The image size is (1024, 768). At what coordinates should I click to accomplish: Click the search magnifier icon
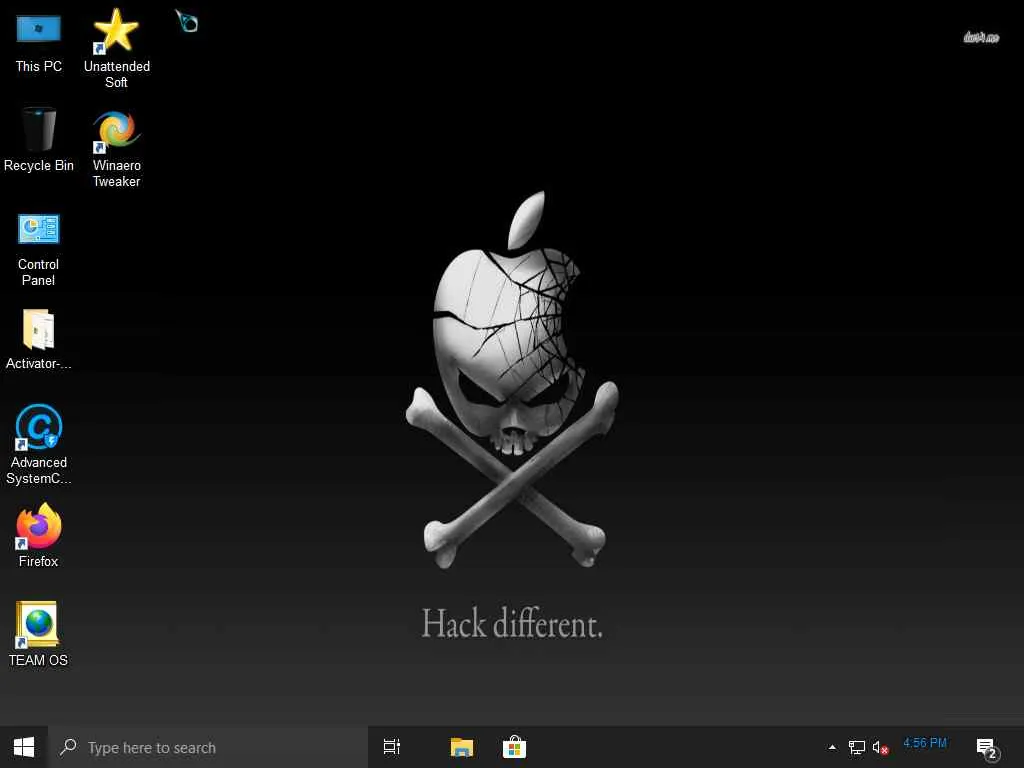click(68, 747)
